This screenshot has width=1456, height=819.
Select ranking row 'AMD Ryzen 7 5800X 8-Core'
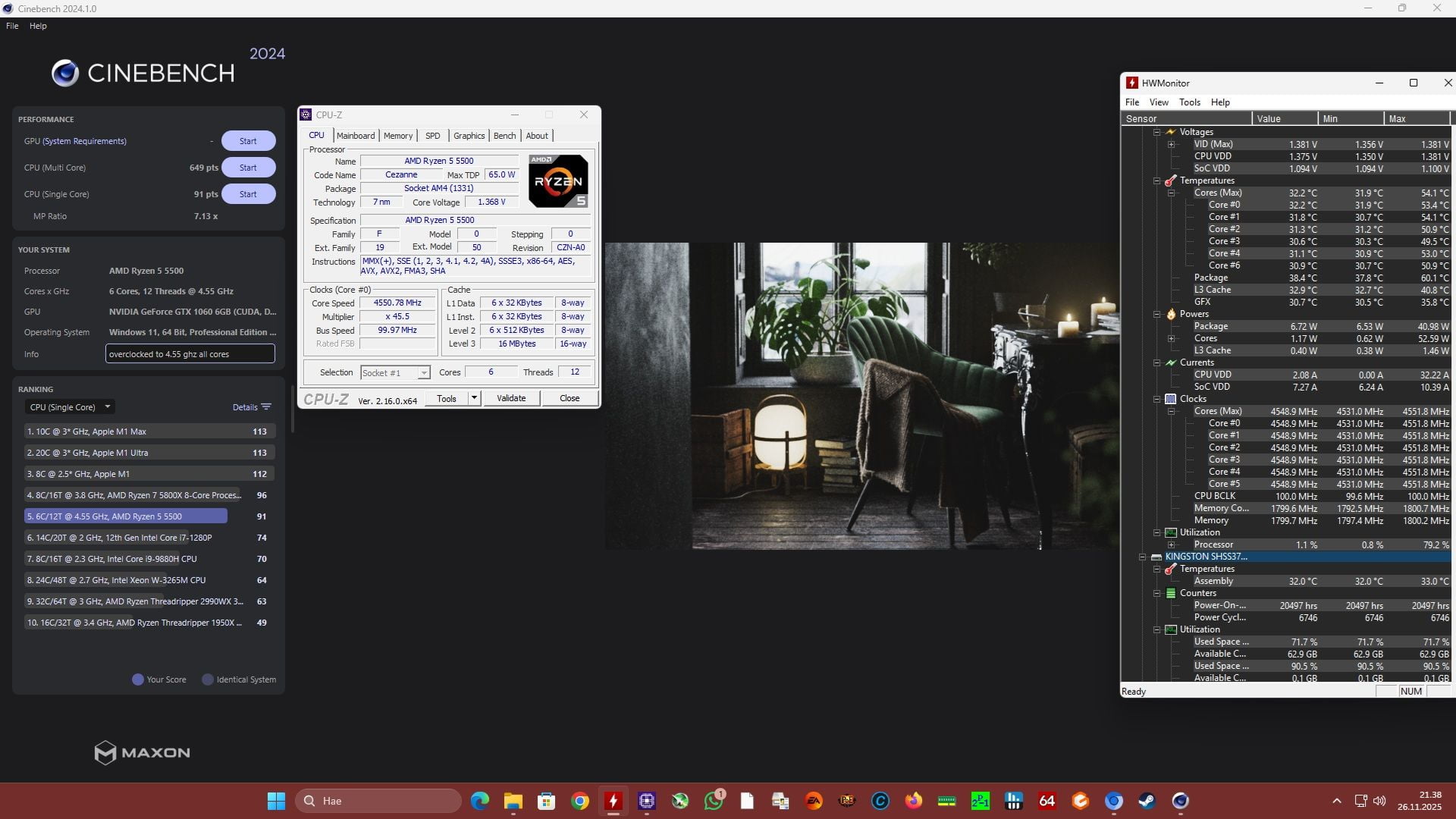tap(149, 495)
